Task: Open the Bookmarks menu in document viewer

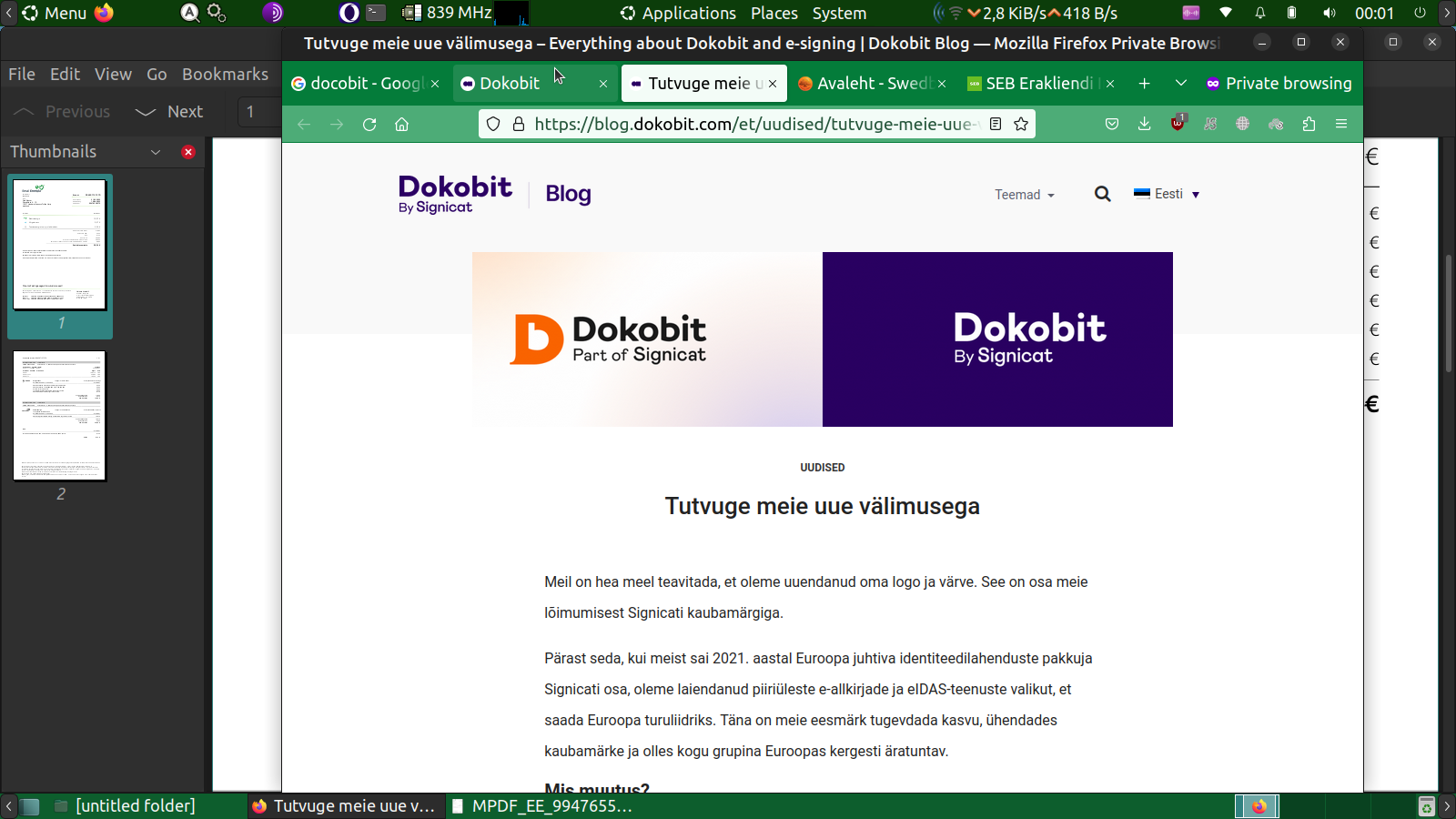Action: click(225, 74)
